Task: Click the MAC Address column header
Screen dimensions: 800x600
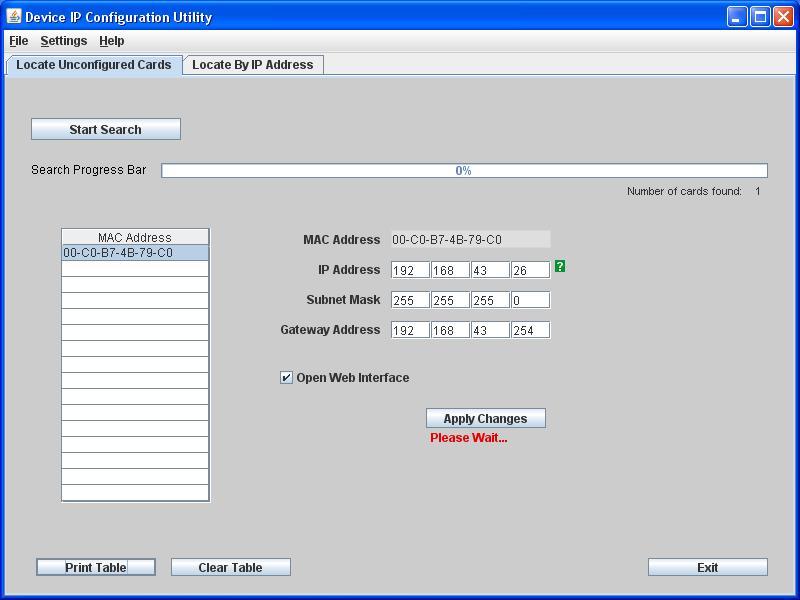Action: (135, 236)
